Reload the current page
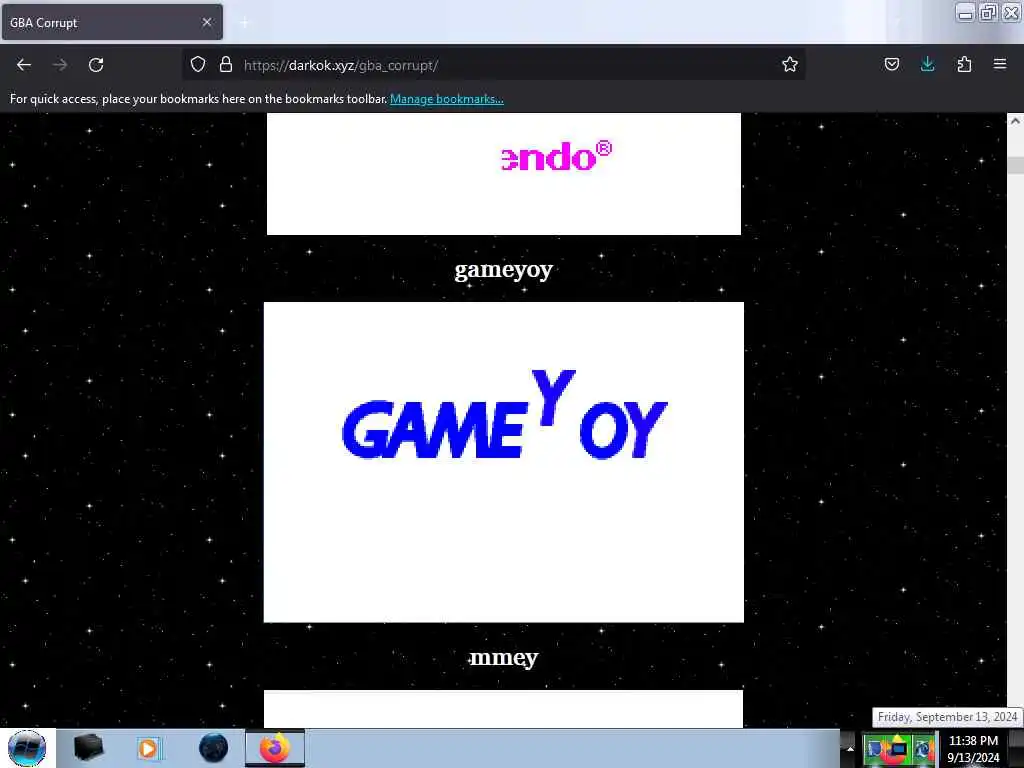This screenshot has height=768, width=1024. pos(96,65)
